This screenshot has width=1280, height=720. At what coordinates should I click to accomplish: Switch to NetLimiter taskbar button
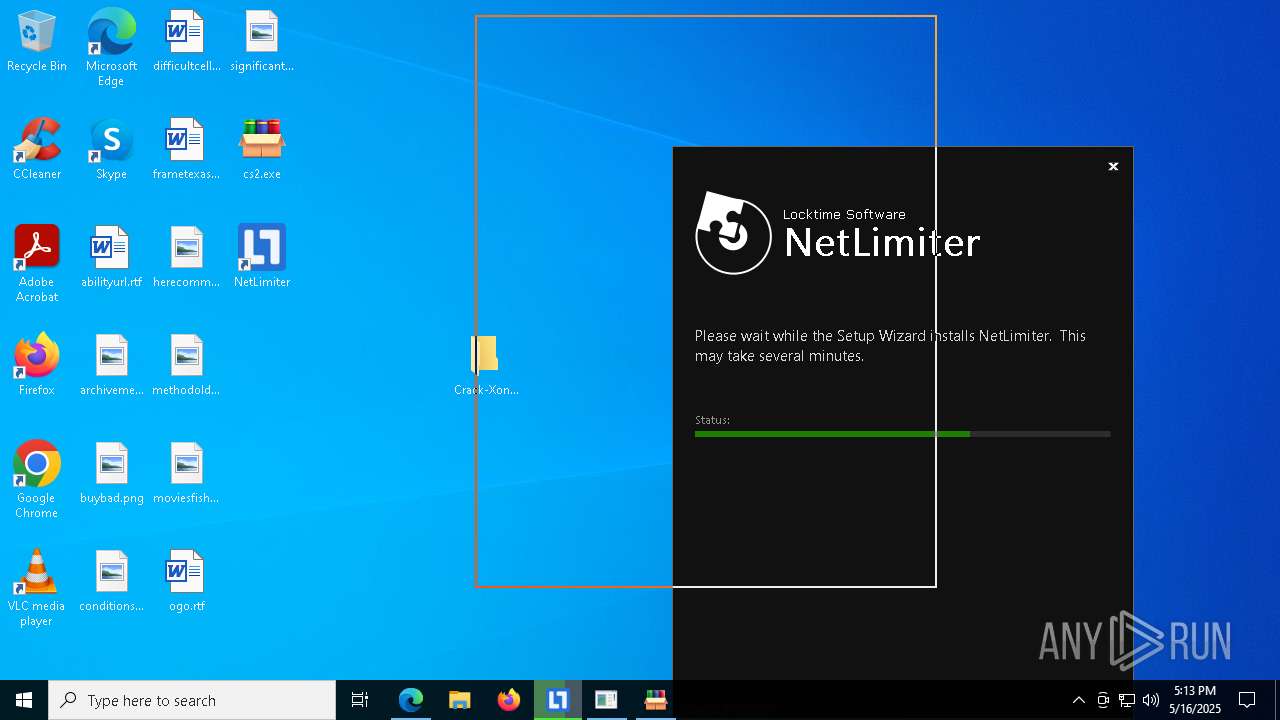point(558,700)
